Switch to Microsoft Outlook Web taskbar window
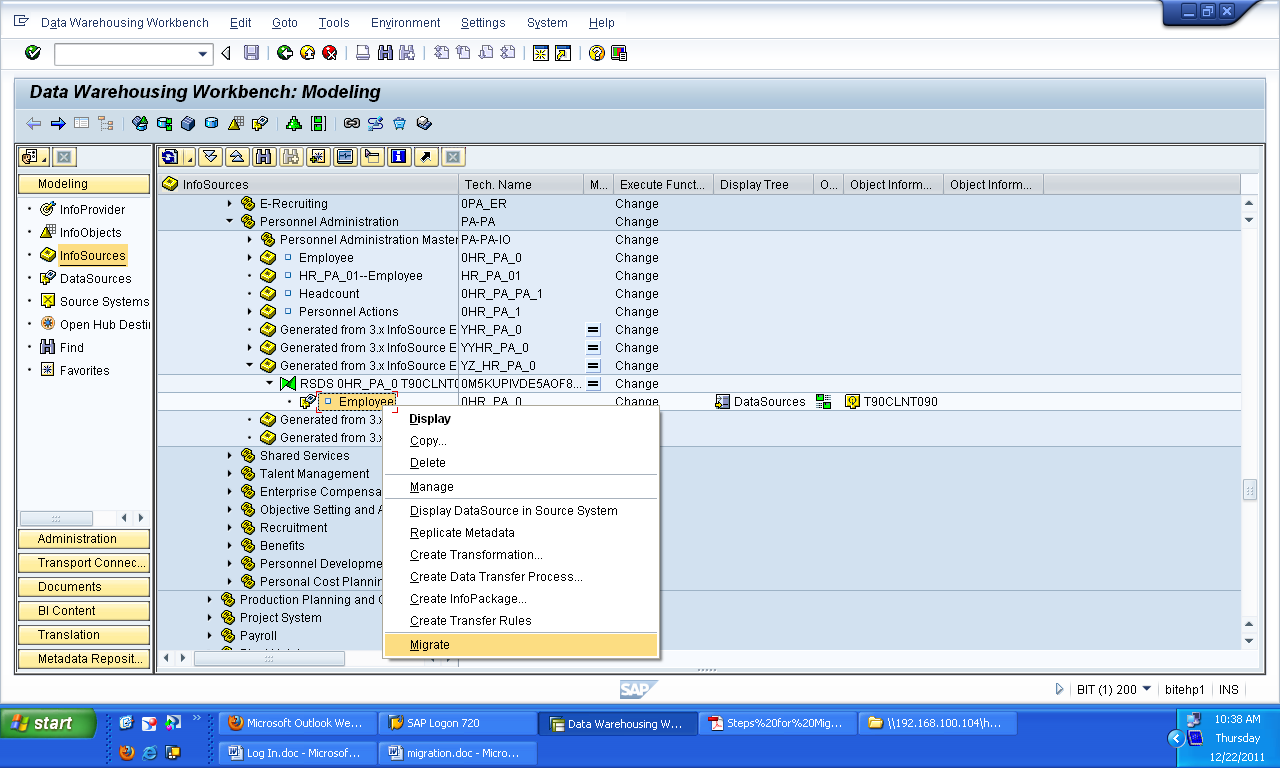 pyautogui.click(x=297, y=723)
